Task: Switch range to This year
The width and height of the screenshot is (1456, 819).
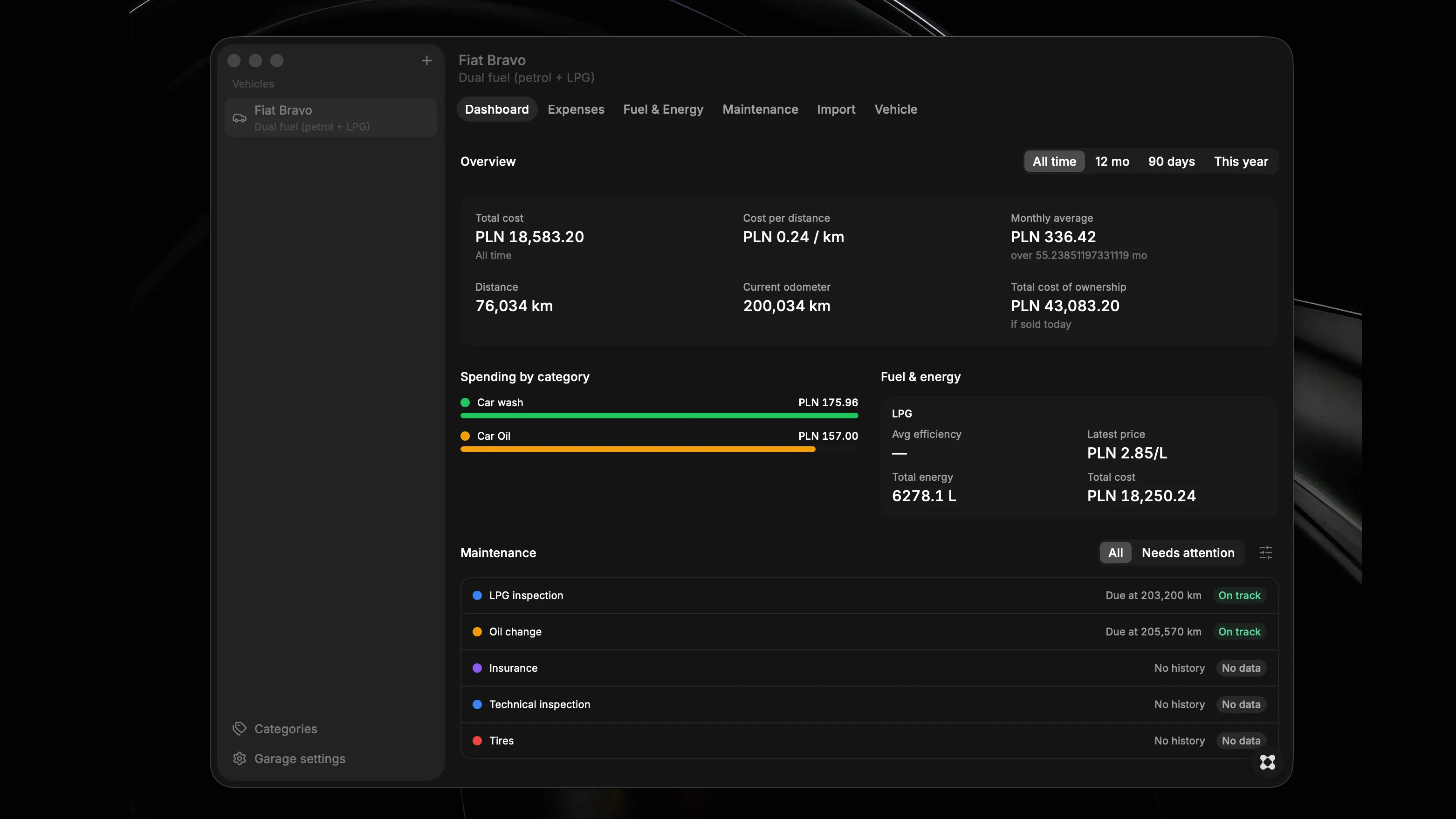Action: [x=1241, y=162]
